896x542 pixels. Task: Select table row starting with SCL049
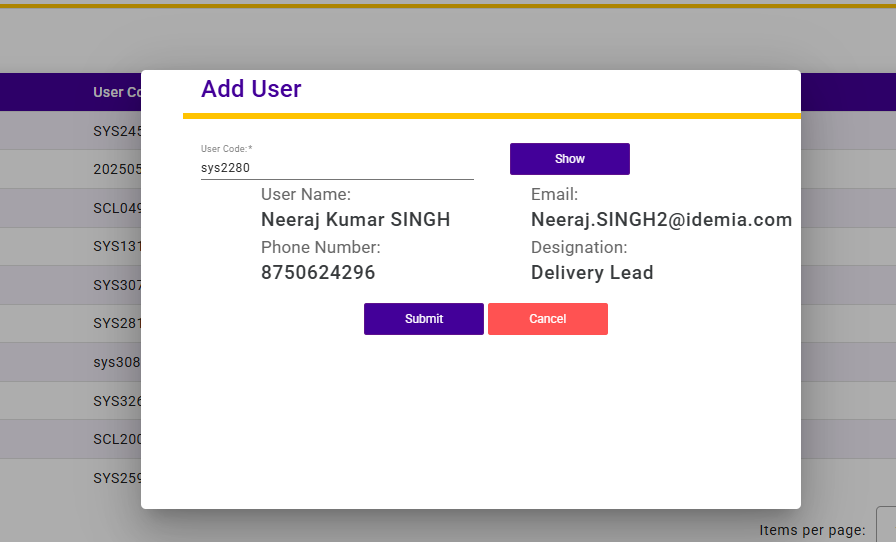click(x=117, y=209)
